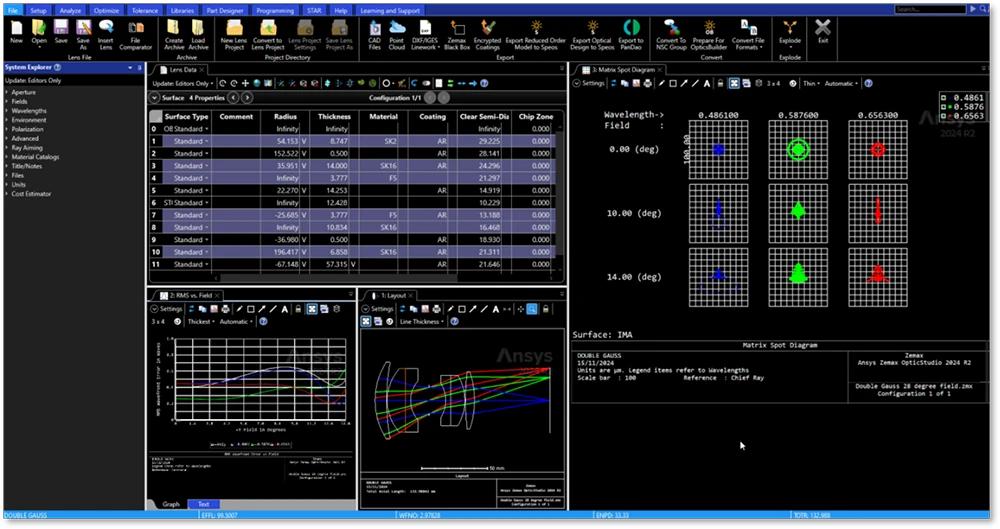
Task: Open the Optimize ribbon tab
Action: pyautogui.click(x=106, y=10)
